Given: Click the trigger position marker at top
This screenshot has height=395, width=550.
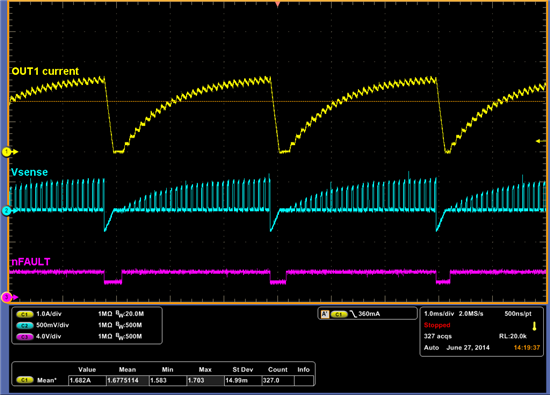Looking at the screenshot, I should [278, 4].
